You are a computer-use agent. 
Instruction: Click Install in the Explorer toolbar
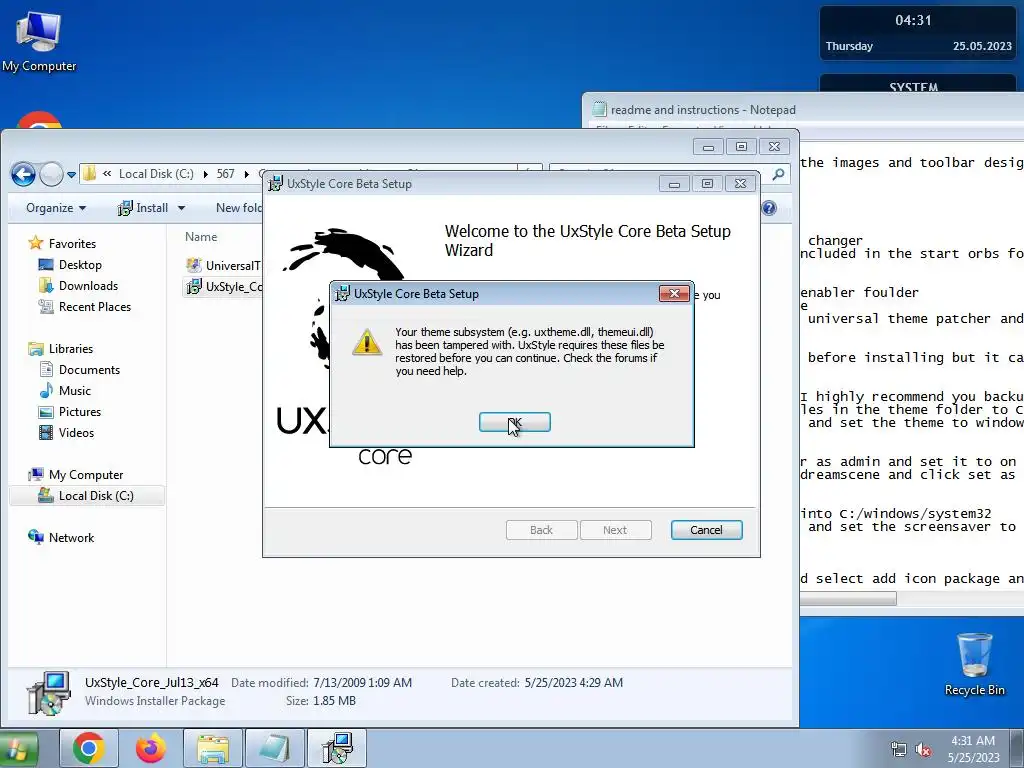(143, 208)
